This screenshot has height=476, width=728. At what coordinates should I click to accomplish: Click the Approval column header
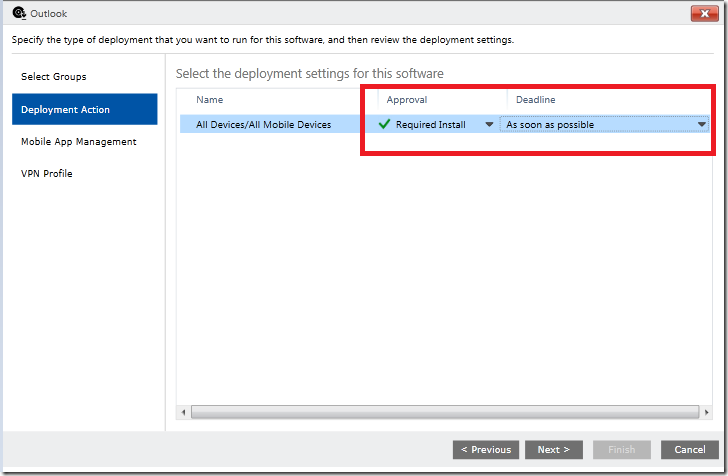(x=407, y=100)
